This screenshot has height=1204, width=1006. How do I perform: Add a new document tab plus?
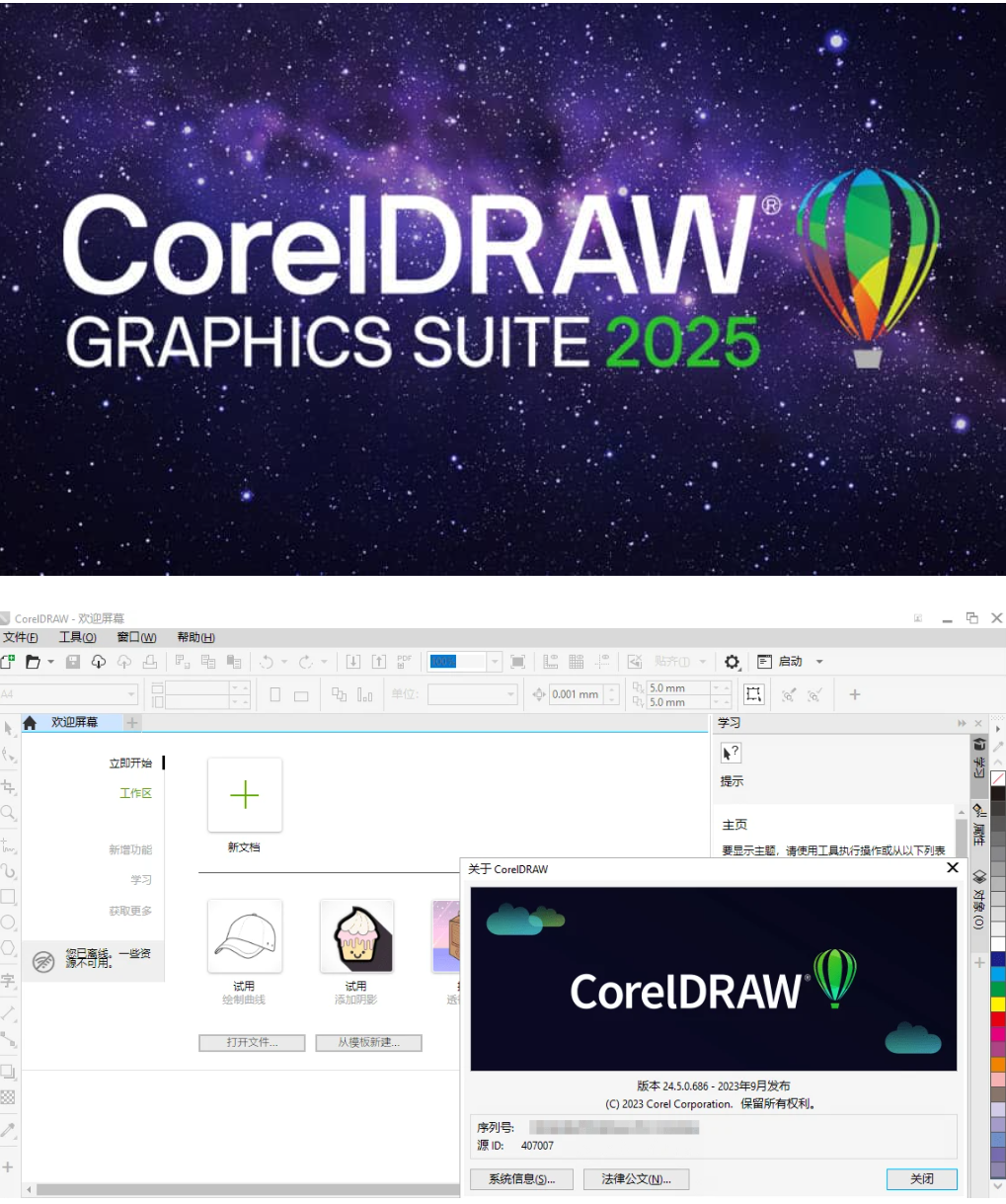132,723
